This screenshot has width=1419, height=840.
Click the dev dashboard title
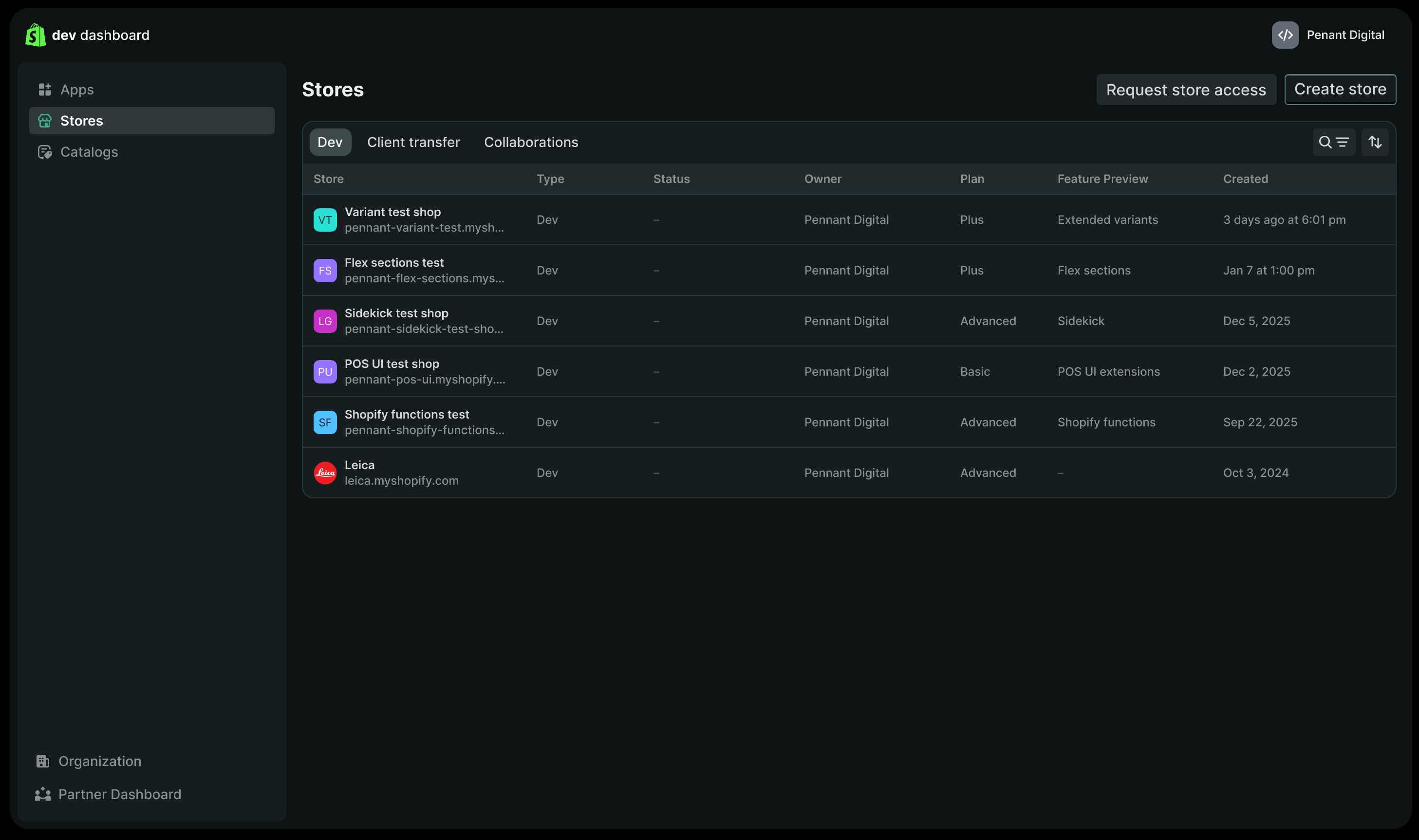point(101,35)
